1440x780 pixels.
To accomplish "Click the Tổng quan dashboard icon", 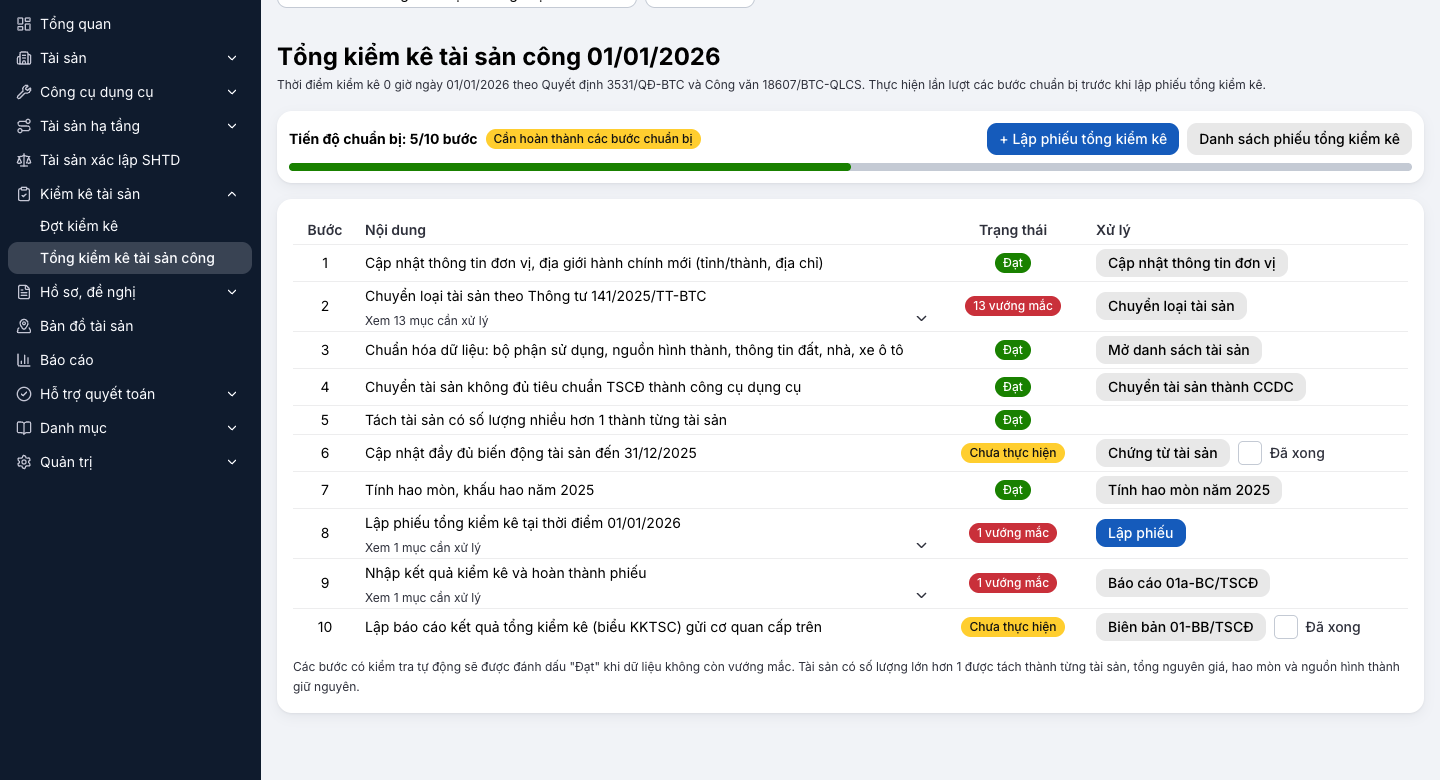I will (x=24, y=24).
